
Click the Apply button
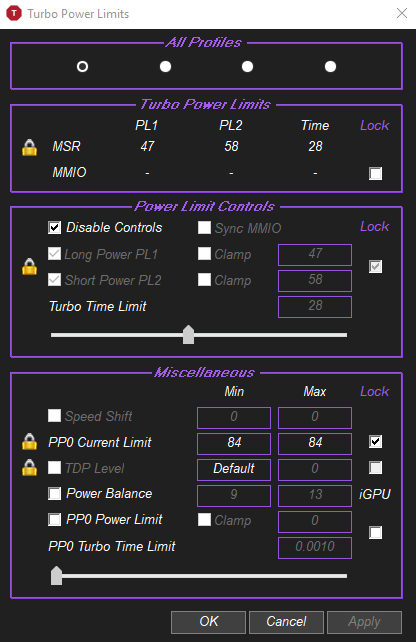(364, 622)
